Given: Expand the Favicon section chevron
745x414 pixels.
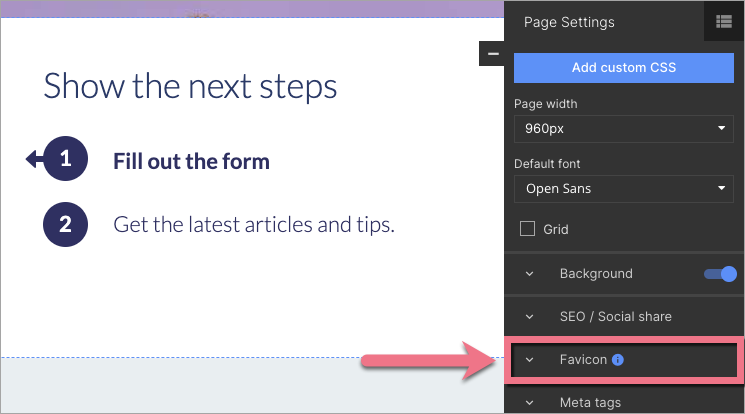Looking at the screenshot, I should (x=530, y=360).
